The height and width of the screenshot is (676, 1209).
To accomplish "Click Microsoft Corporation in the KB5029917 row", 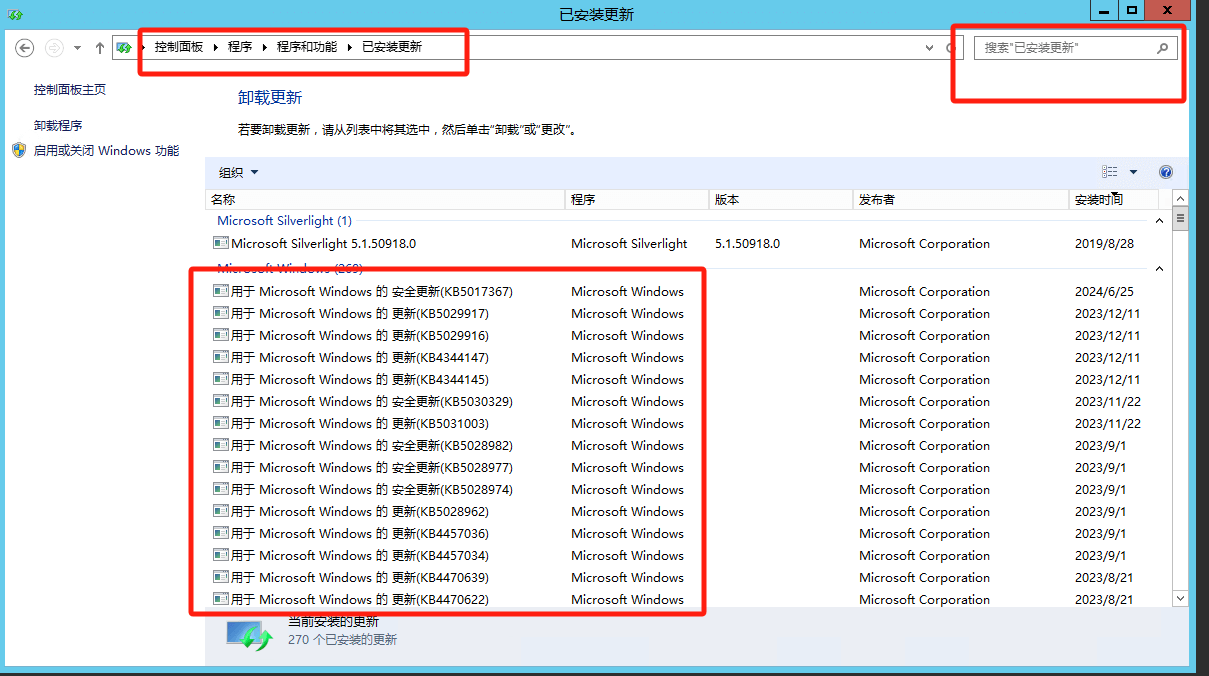I will click(x=924, y=313).
